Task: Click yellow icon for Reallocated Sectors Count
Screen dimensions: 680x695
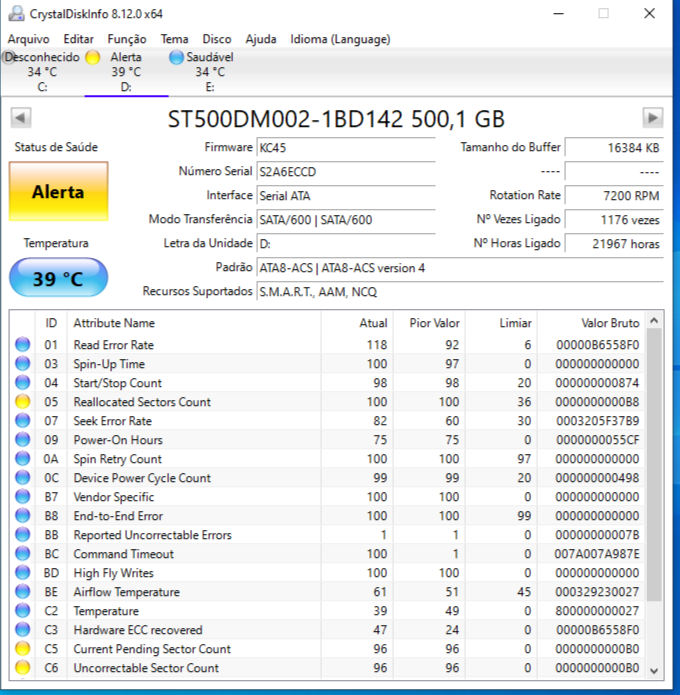Action: click(23, 402)
